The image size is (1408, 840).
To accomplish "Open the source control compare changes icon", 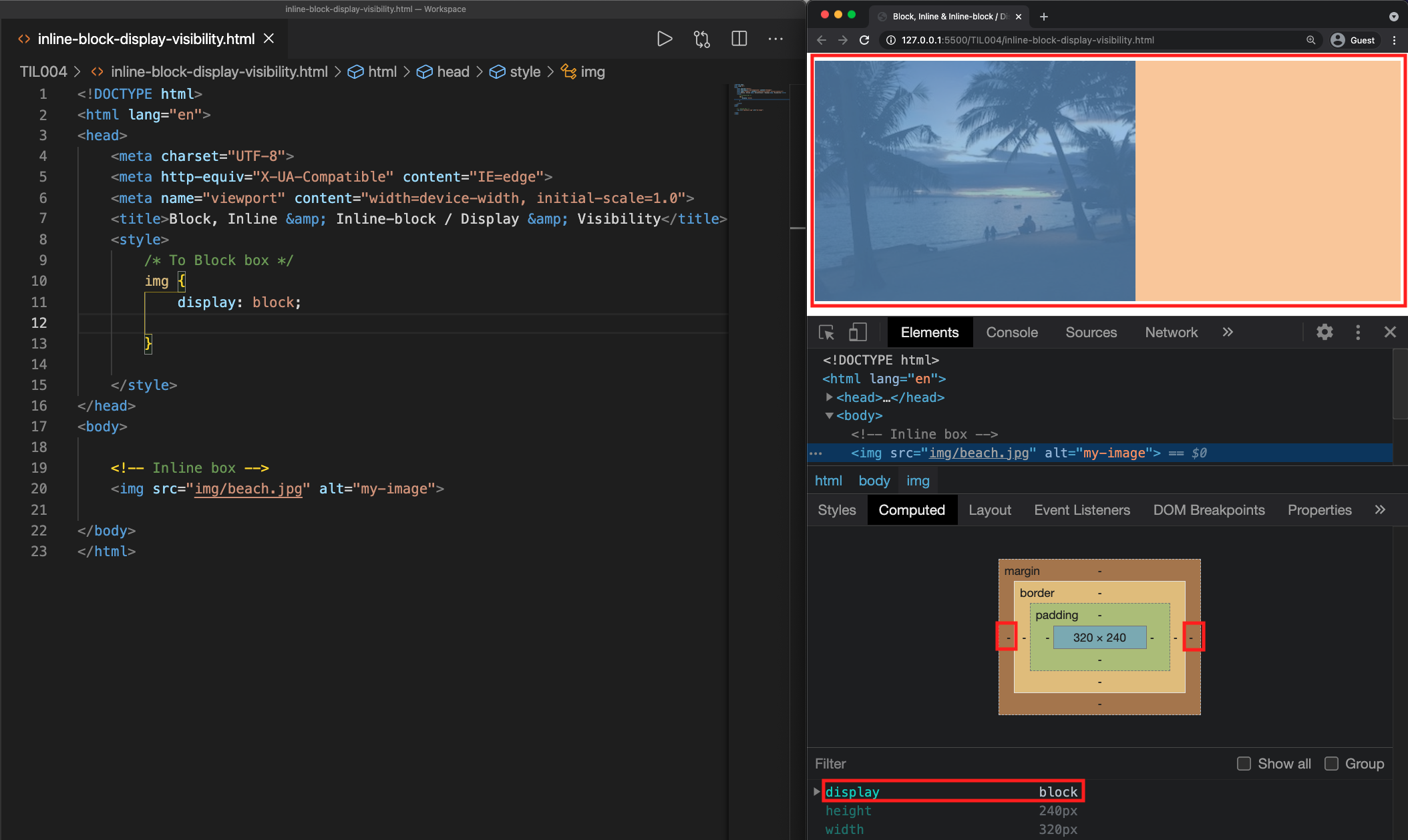I will coord(701,39).
